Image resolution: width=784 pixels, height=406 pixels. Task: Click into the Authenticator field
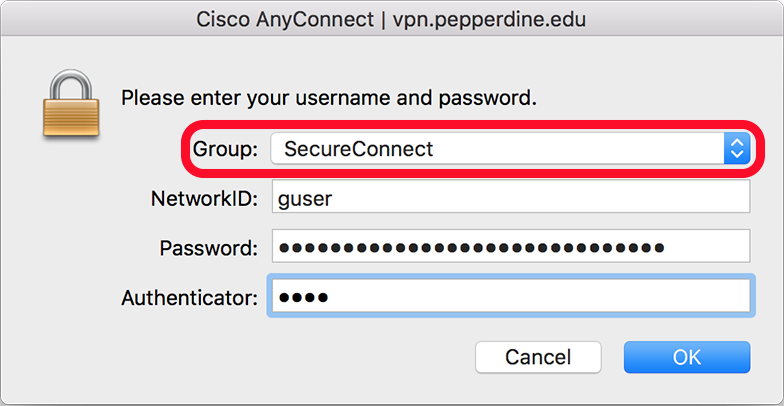[510, 297]
